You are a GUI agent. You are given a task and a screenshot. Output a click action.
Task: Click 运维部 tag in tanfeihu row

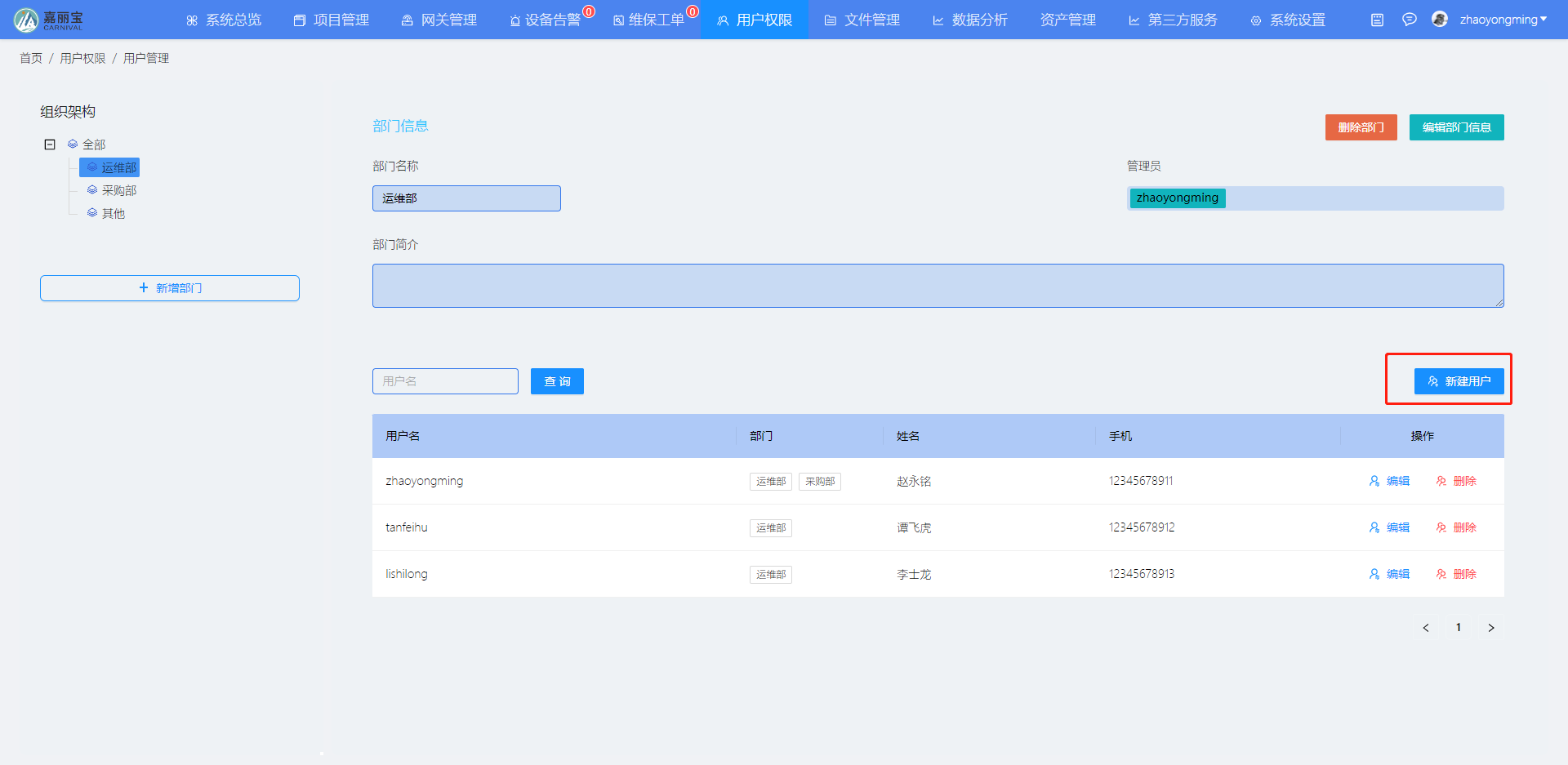(771, 528)
